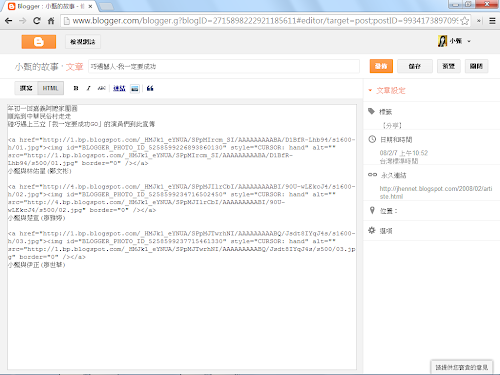Click the 08/2/7 10:52 date text
500x375 pixels.
[x=403, y=153]
